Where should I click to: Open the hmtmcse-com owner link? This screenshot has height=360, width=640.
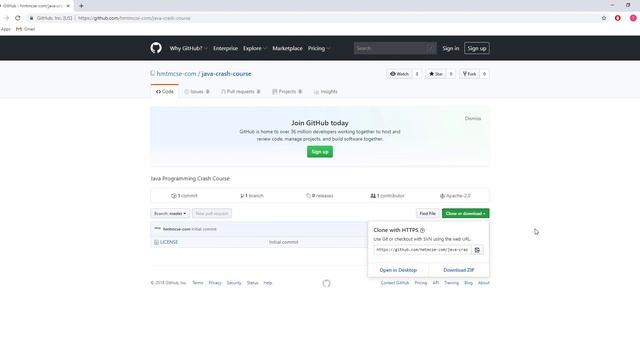click(176, 74)
